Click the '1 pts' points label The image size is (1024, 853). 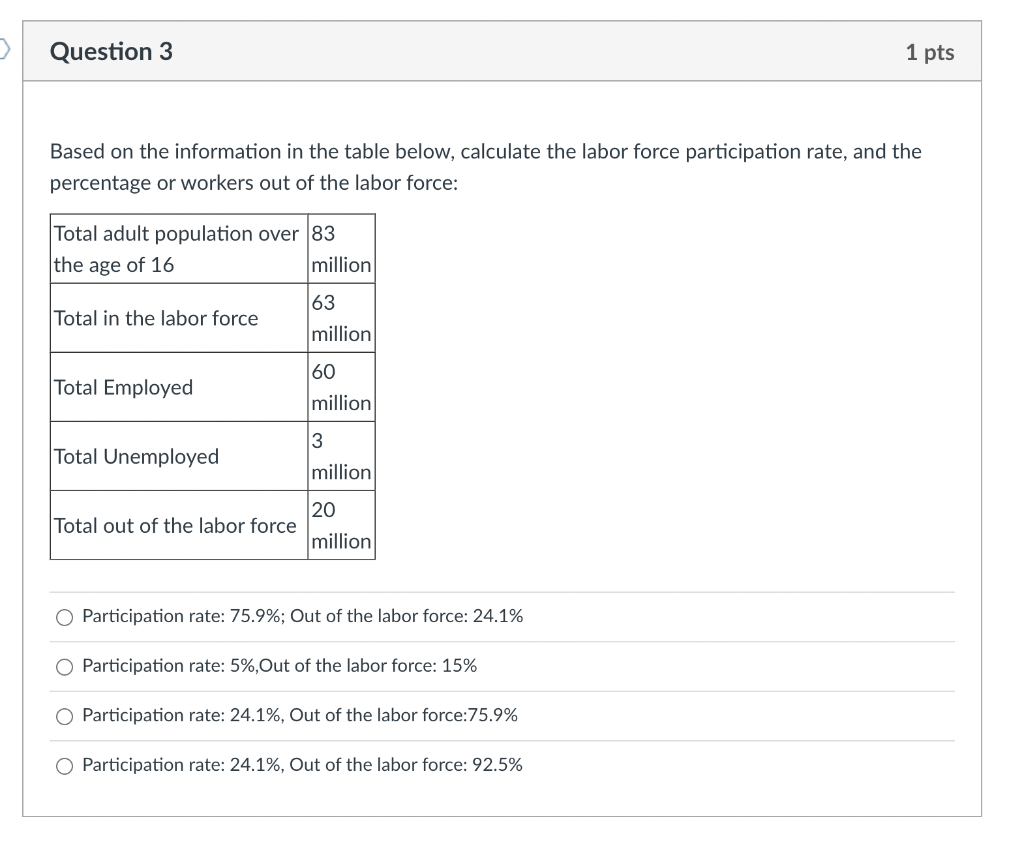[x=930, y=52]
